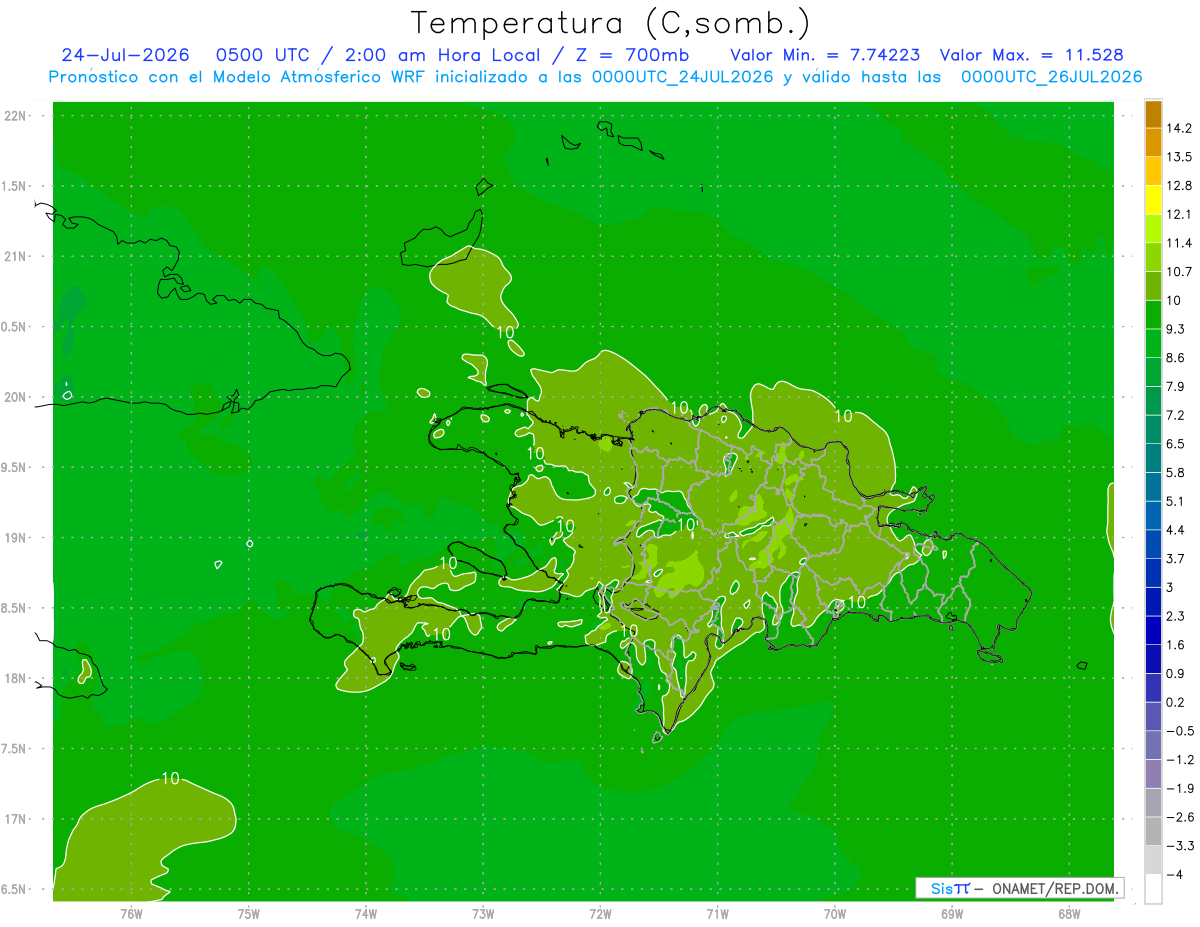Click the 'ONAMET/REP.DOM.' credit label
The height and width of the screenshot is (927, 1200).
(x=1055, y=888)
